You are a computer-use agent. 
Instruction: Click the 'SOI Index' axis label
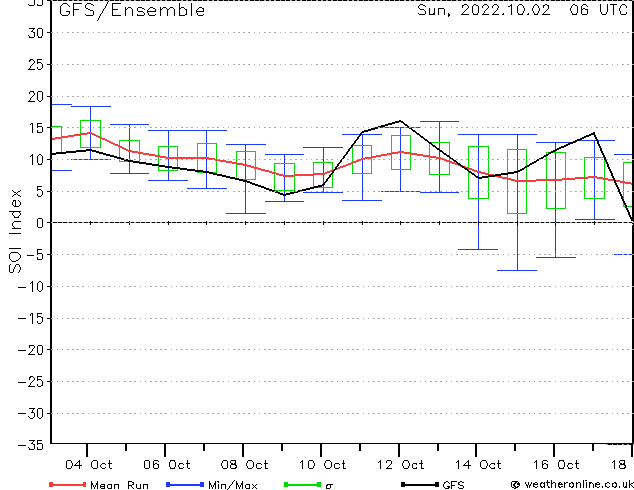point(15,231)
